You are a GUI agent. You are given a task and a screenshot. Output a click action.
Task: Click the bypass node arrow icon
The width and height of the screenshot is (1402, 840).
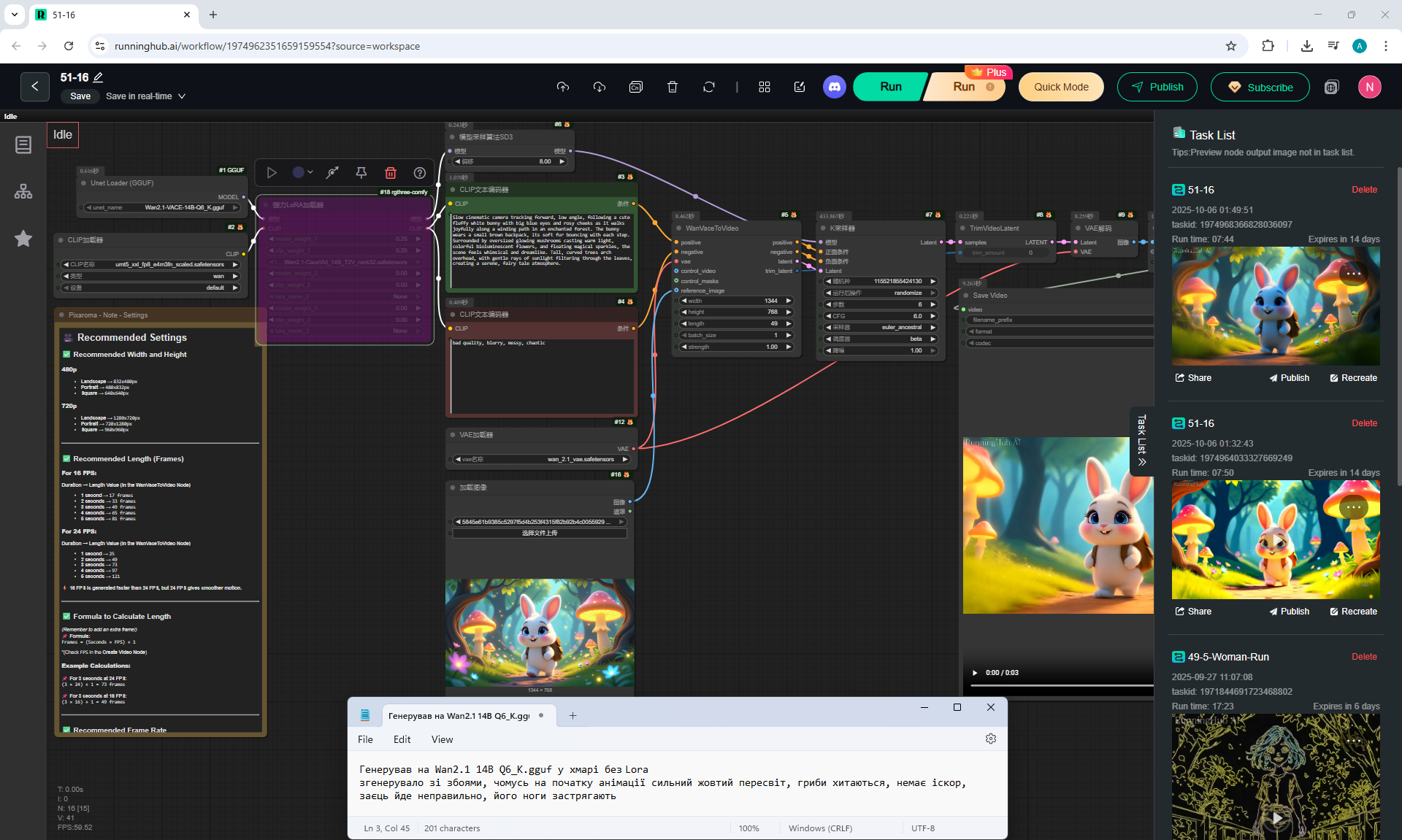coord(332,173)
